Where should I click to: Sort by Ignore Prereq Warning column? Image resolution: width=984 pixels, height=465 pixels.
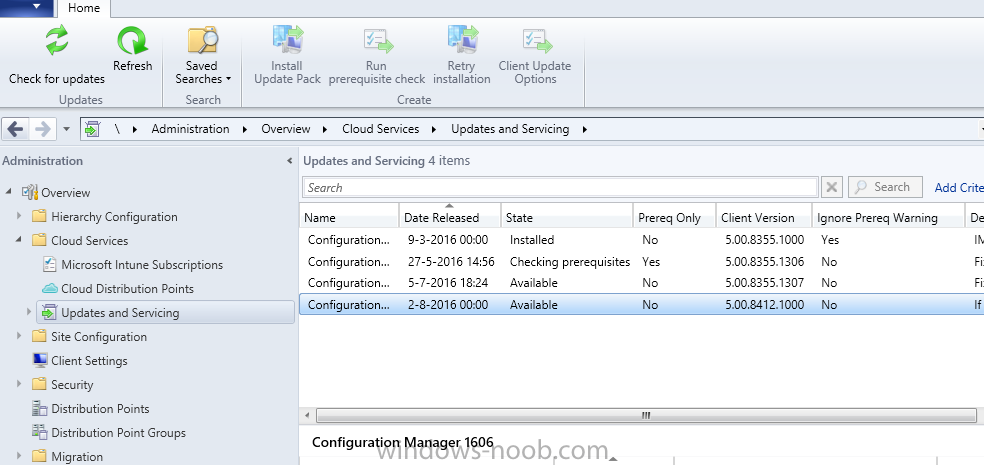click(x=888, y=218)
